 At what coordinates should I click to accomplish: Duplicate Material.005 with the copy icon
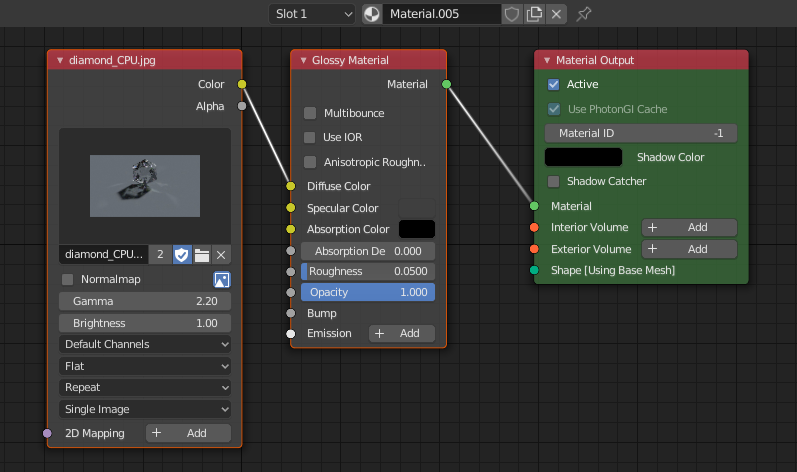click(535, 14)
